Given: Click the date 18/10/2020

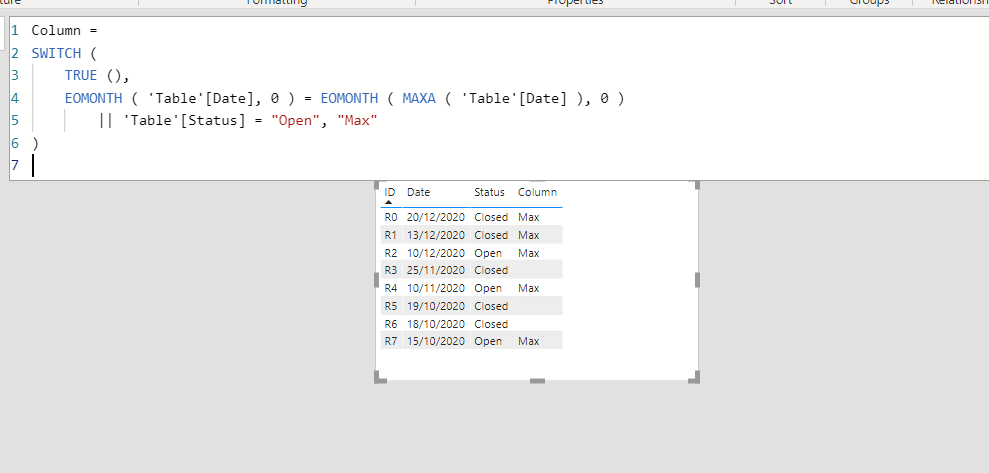Looking at the screenshot, I should (x=436, y=324).
